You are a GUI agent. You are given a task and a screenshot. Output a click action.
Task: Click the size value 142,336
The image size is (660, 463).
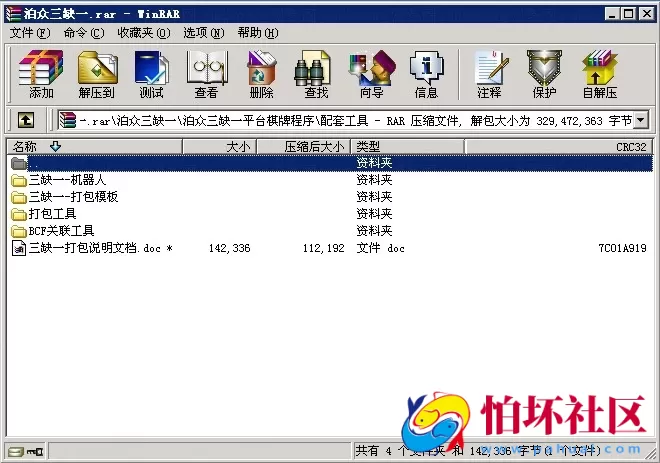click(x=229, y=248)
